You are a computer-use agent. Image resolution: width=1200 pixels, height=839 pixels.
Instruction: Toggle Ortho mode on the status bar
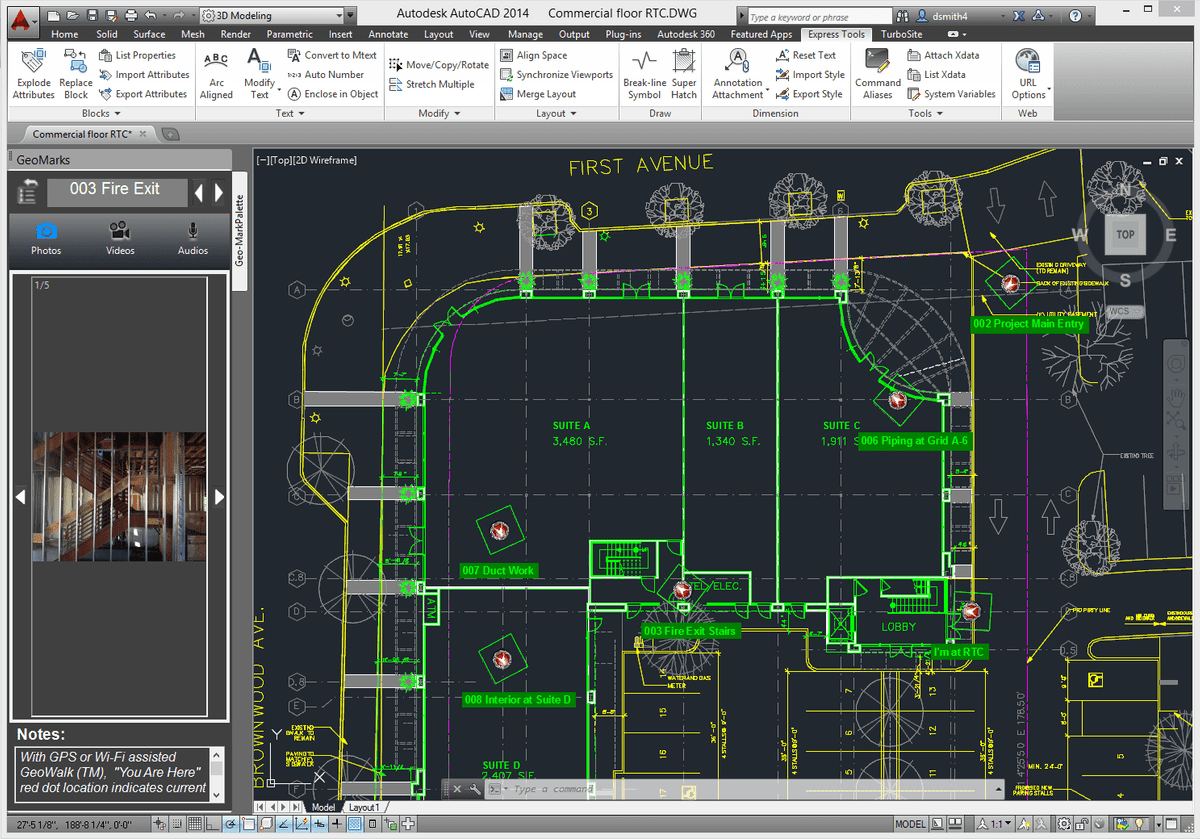(x=210, y=824)
